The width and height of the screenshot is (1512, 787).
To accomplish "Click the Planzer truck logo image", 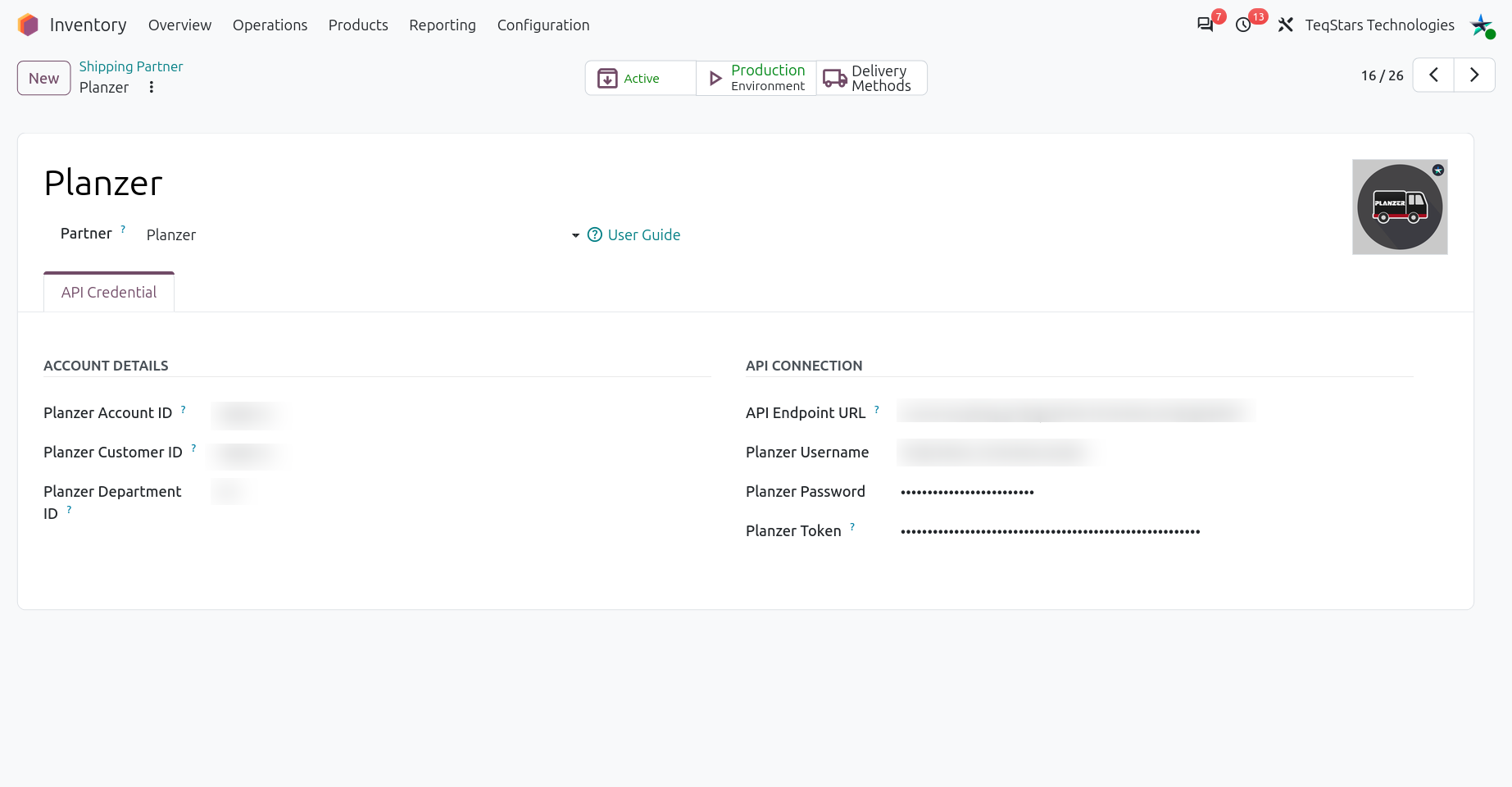I will click(1400, 207).
